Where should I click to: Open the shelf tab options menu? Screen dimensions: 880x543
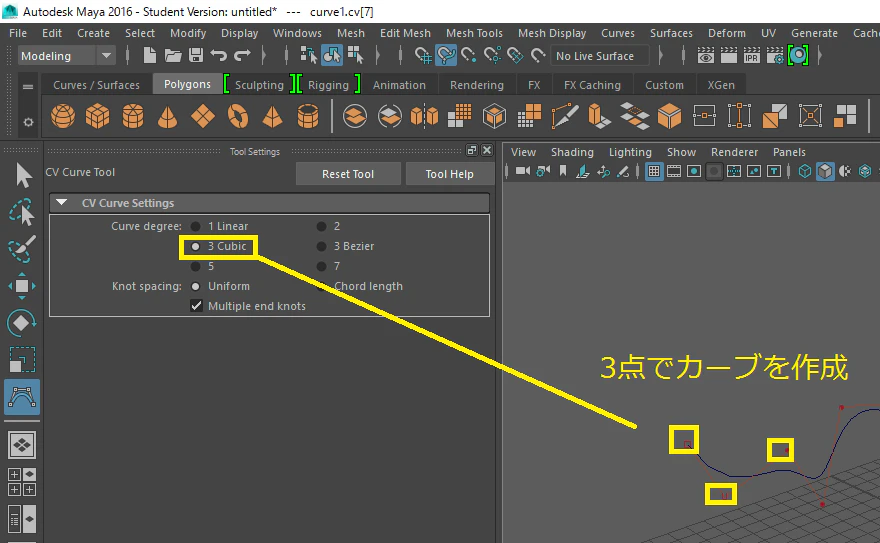(x=28, y=86)
